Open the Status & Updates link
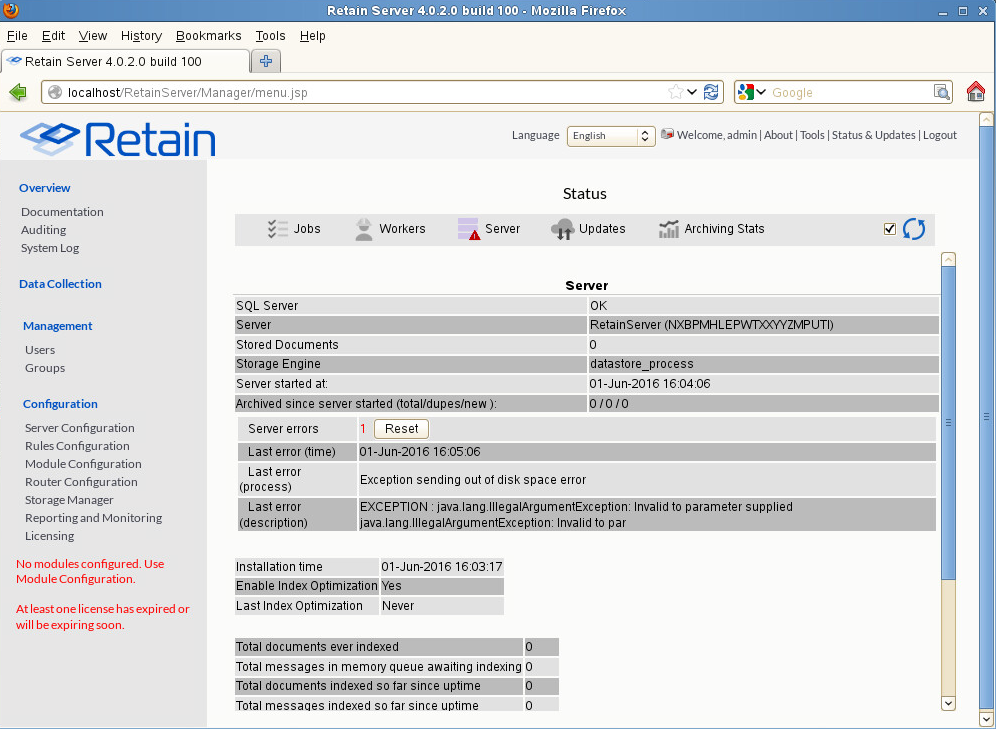Viewport: 996px width, 729px height. (x=873, y=135)
